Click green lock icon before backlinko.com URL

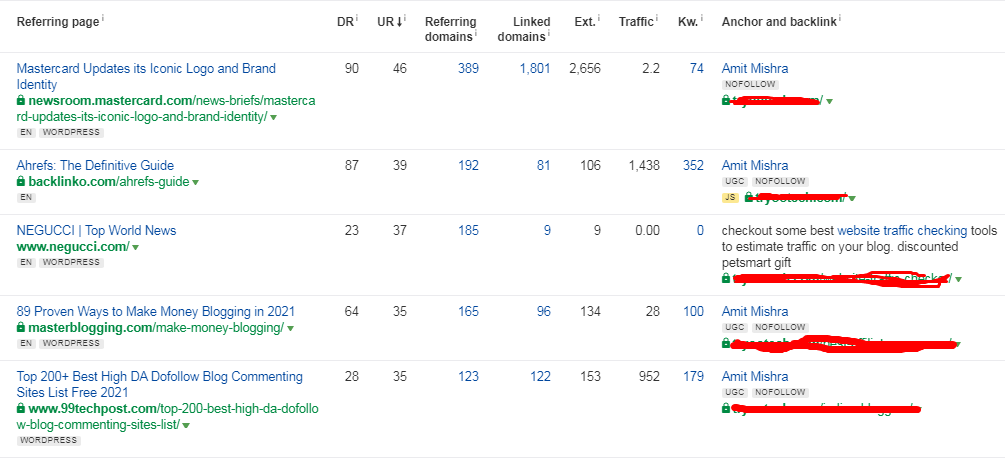tap(21, 182)
